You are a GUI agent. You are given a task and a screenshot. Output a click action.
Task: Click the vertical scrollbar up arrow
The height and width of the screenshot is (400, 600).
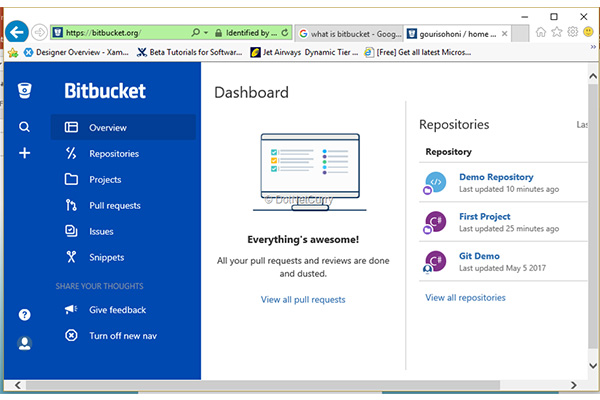coord(593,76)
